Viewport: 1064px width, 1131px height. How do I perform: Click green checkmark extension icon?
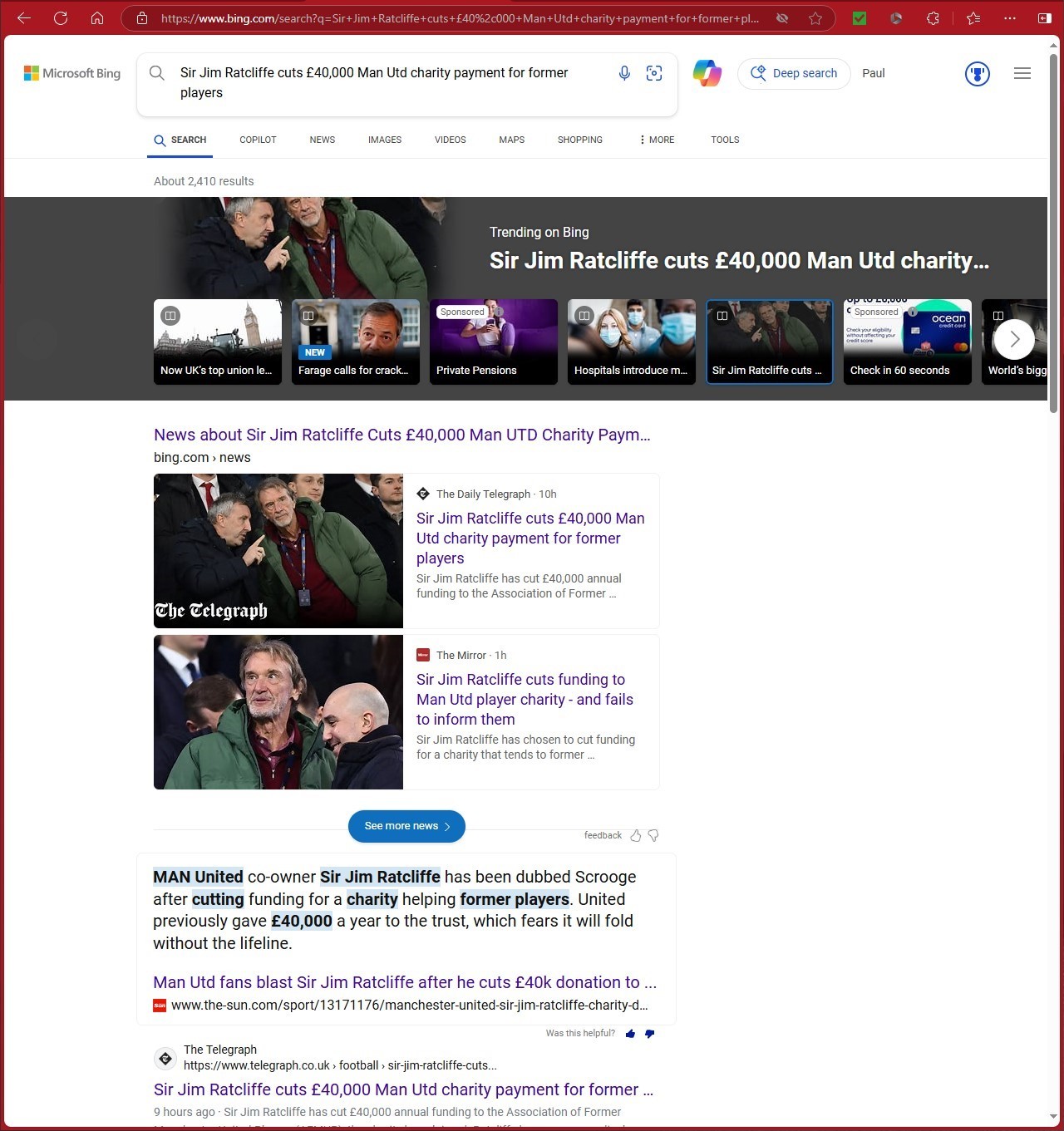click(x=860, y=17)
